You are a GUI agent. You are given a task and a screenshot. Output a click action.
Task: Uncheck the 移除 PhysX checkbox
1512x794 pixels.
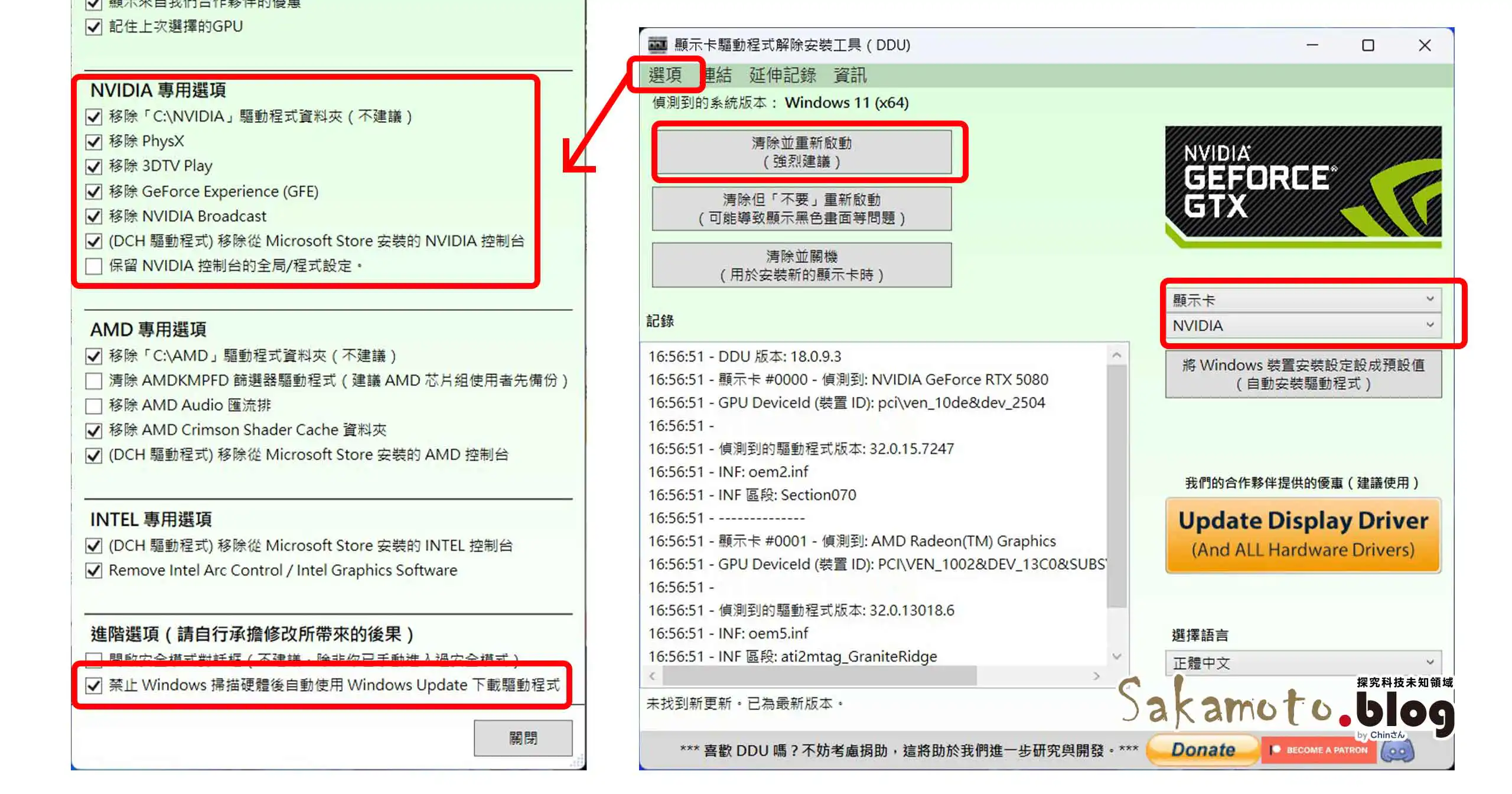coord(94,142)
